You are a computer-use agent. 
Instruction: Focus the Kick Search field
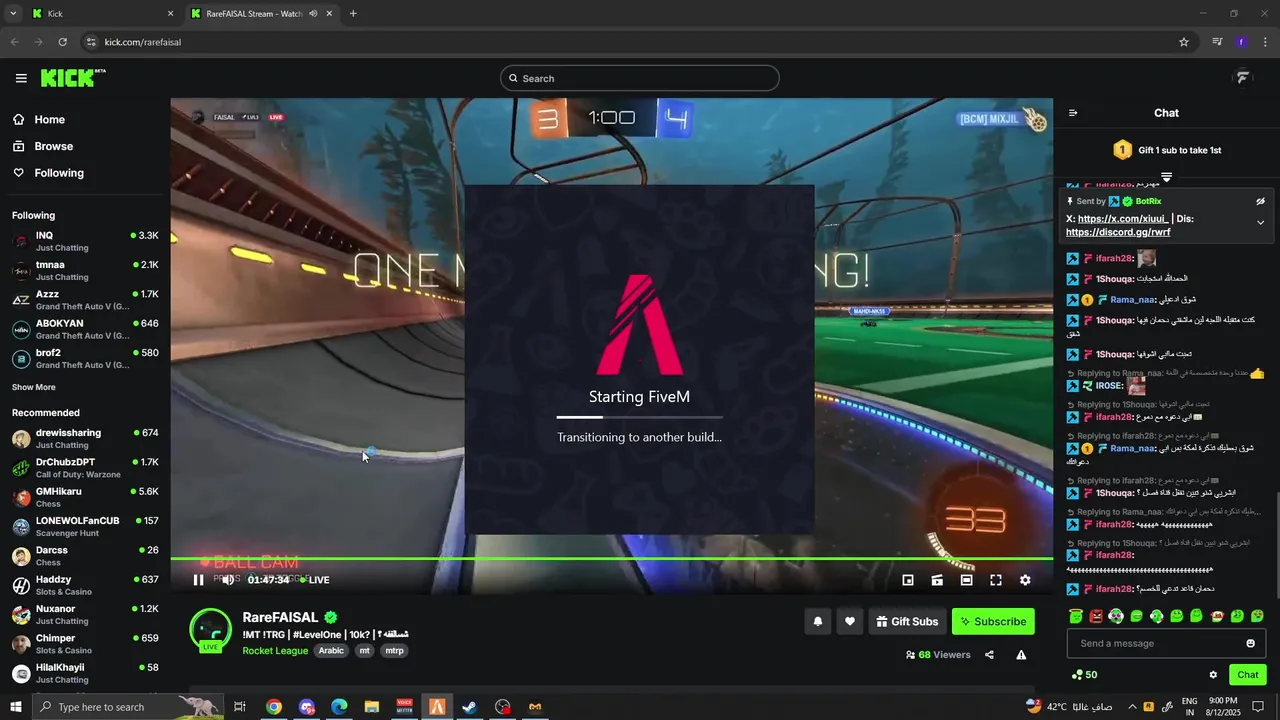[x=640, y=78]
